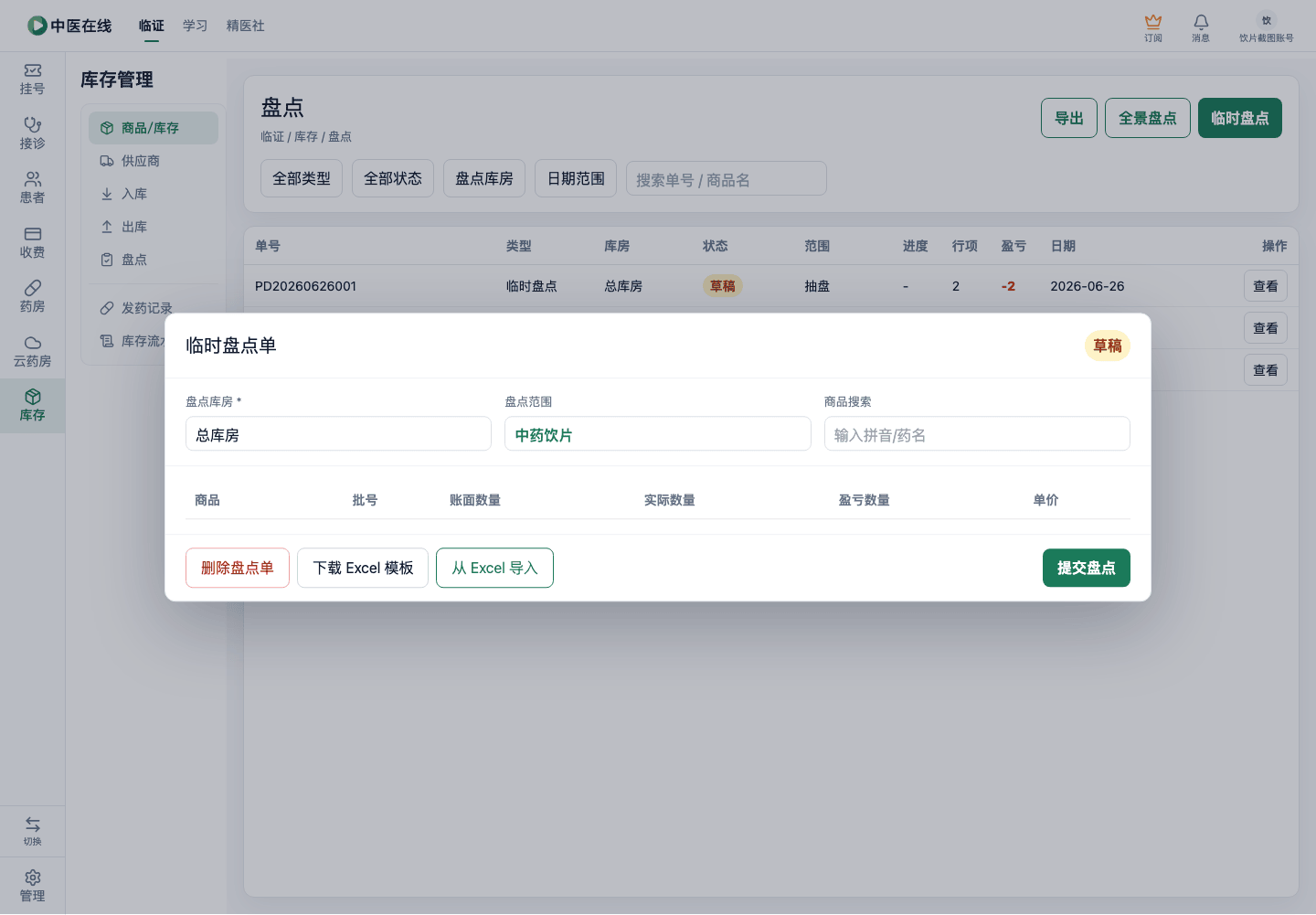Open 收费 sidebar section
Image resolution: width=1316 pixels, height=915 pixels.
click(32, 242)
